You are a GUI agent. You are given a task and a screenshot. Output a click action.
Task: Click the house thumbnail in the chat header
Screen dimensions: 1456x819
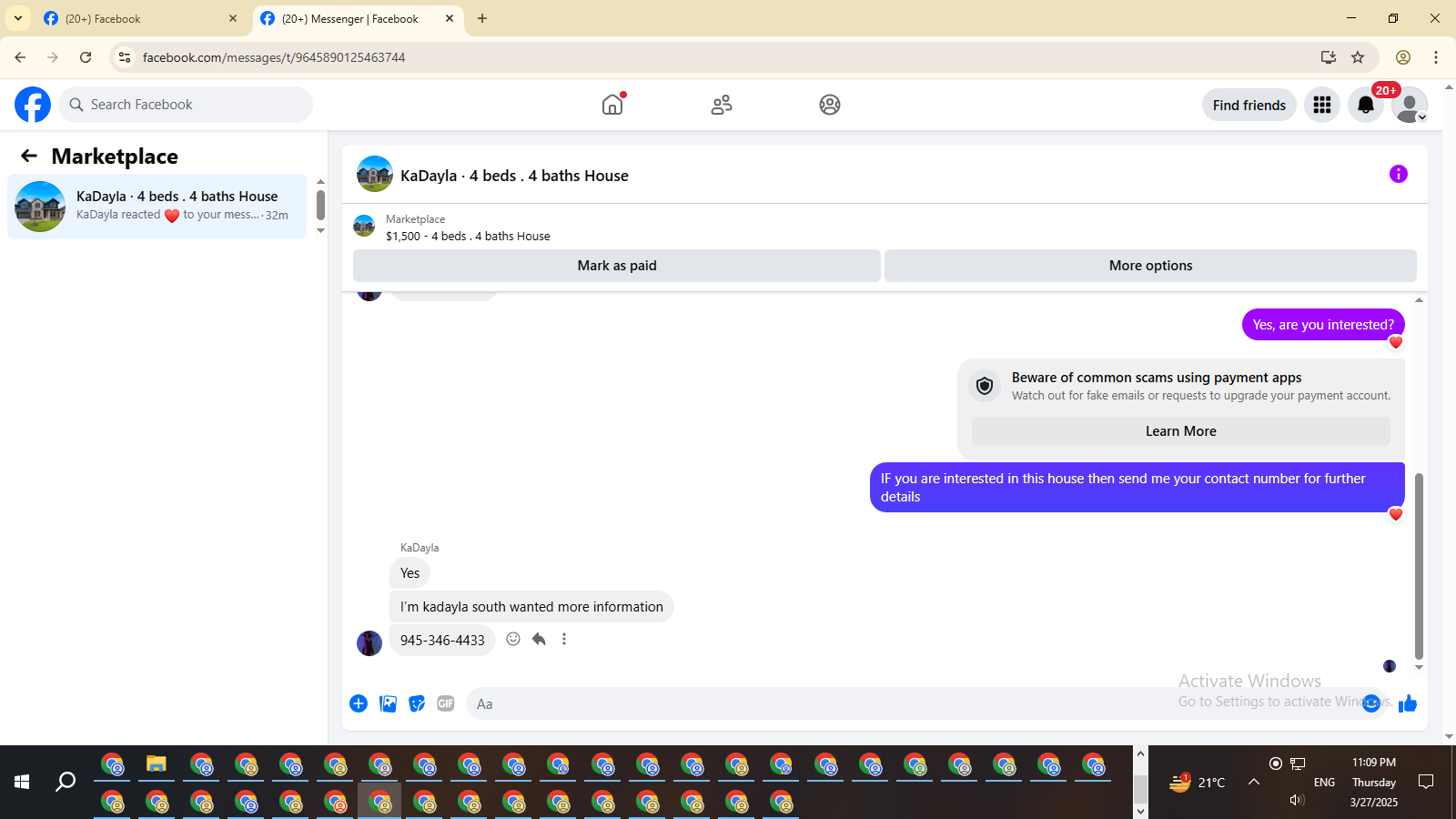pyautogui.click(x=375, y=174)
